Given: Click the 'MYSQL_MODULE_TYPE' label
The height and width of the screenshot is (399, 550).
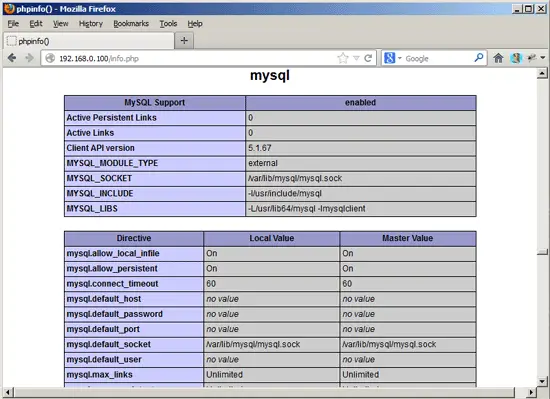Looking at the screenshot, I should coord(112,163).
